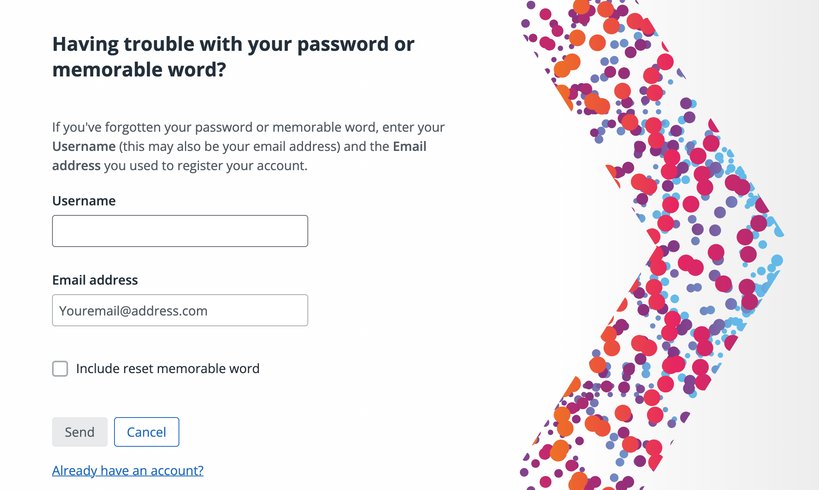Viewport: 819px width, 490px height.
Task: Click the "Include reset memorable word" label text
Action: pos(168,369)
